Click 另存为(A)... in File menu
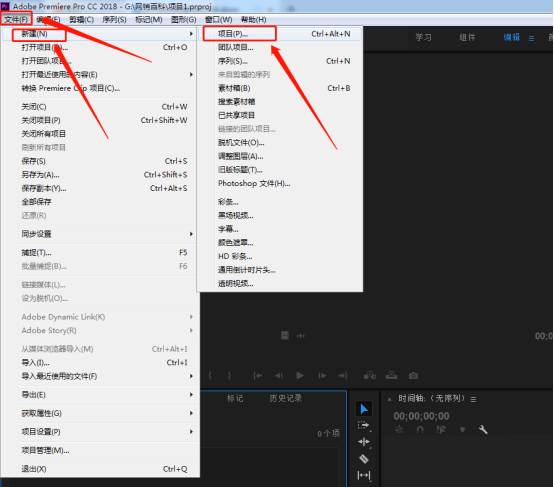 [x=99, y=175]
